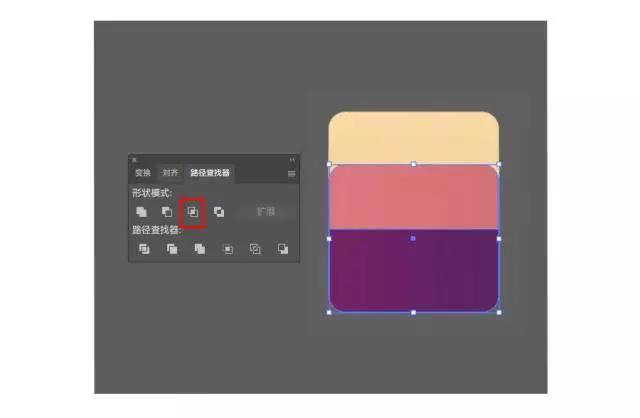Viewport: 640px width, 418px height.
Task: Apply the Merge pathfinder
Action: point(200,249)
